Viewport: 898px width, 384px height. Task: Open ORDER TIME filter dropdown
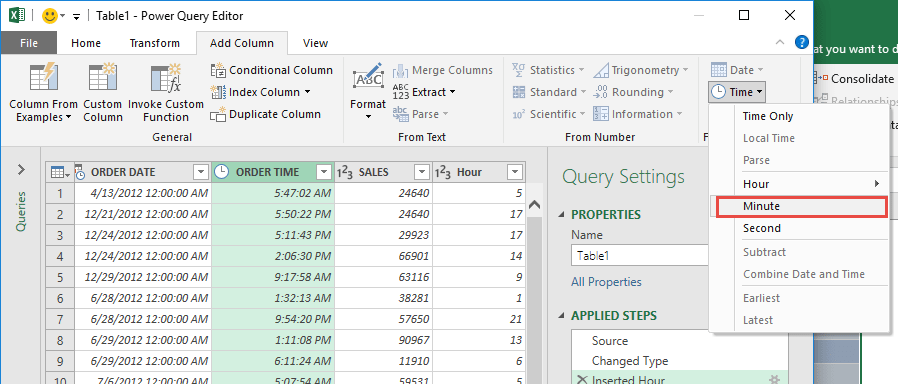coord(324,172)
